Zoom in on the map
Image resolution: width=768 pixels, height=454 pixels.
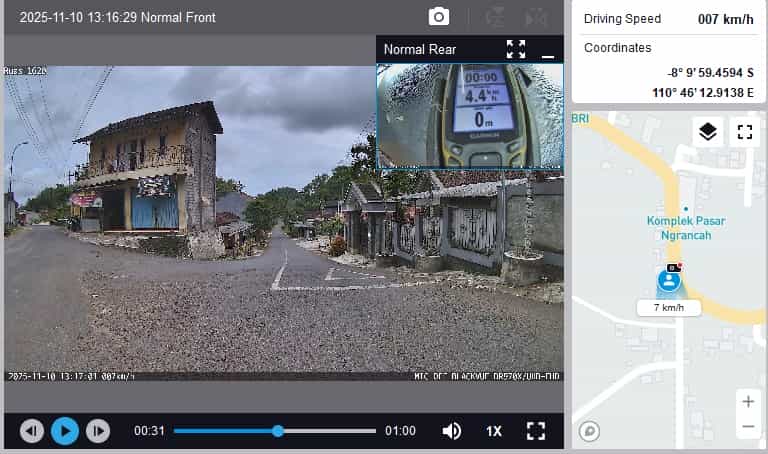pos(747,402)
